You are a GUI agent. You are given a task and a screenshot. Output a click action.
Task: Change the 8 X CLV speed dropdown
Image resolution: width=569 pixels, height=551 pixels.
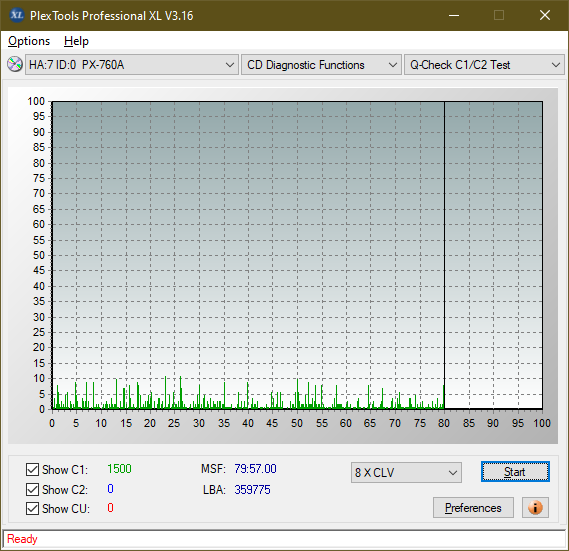pos(406,473)
